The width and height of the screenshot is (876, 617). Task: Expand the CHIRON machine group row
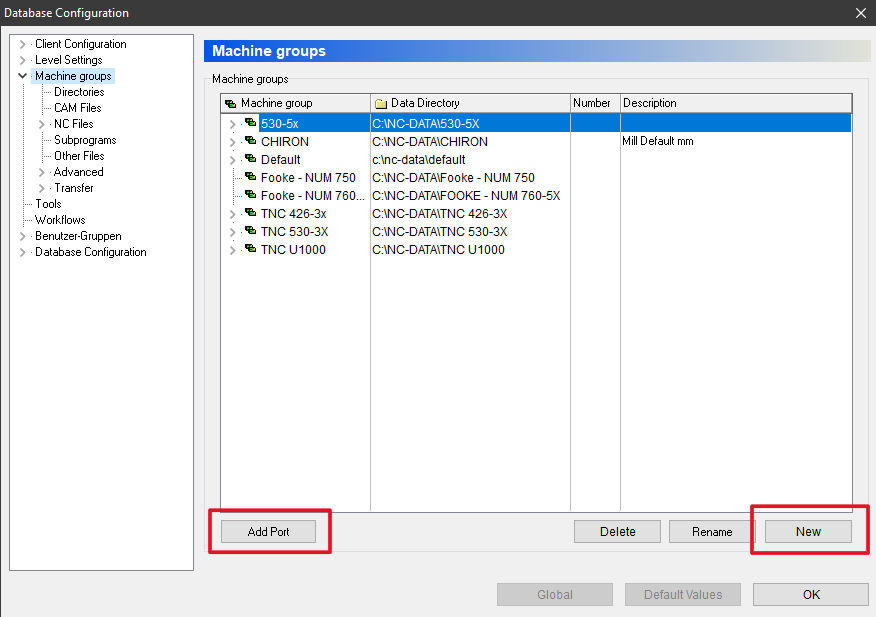point(232,142)
